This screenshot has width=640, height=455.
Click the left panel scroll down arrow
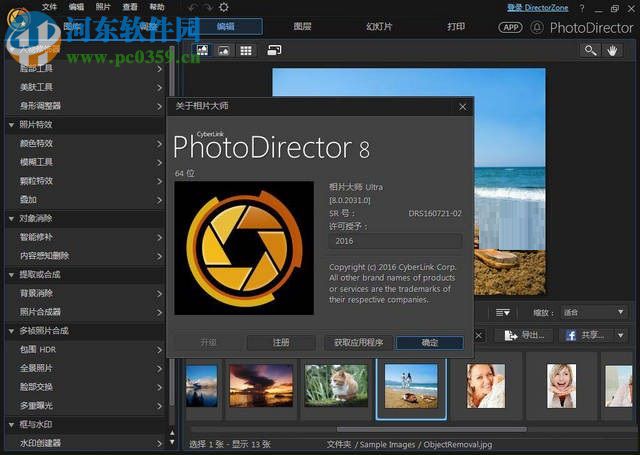pos(172,442)
